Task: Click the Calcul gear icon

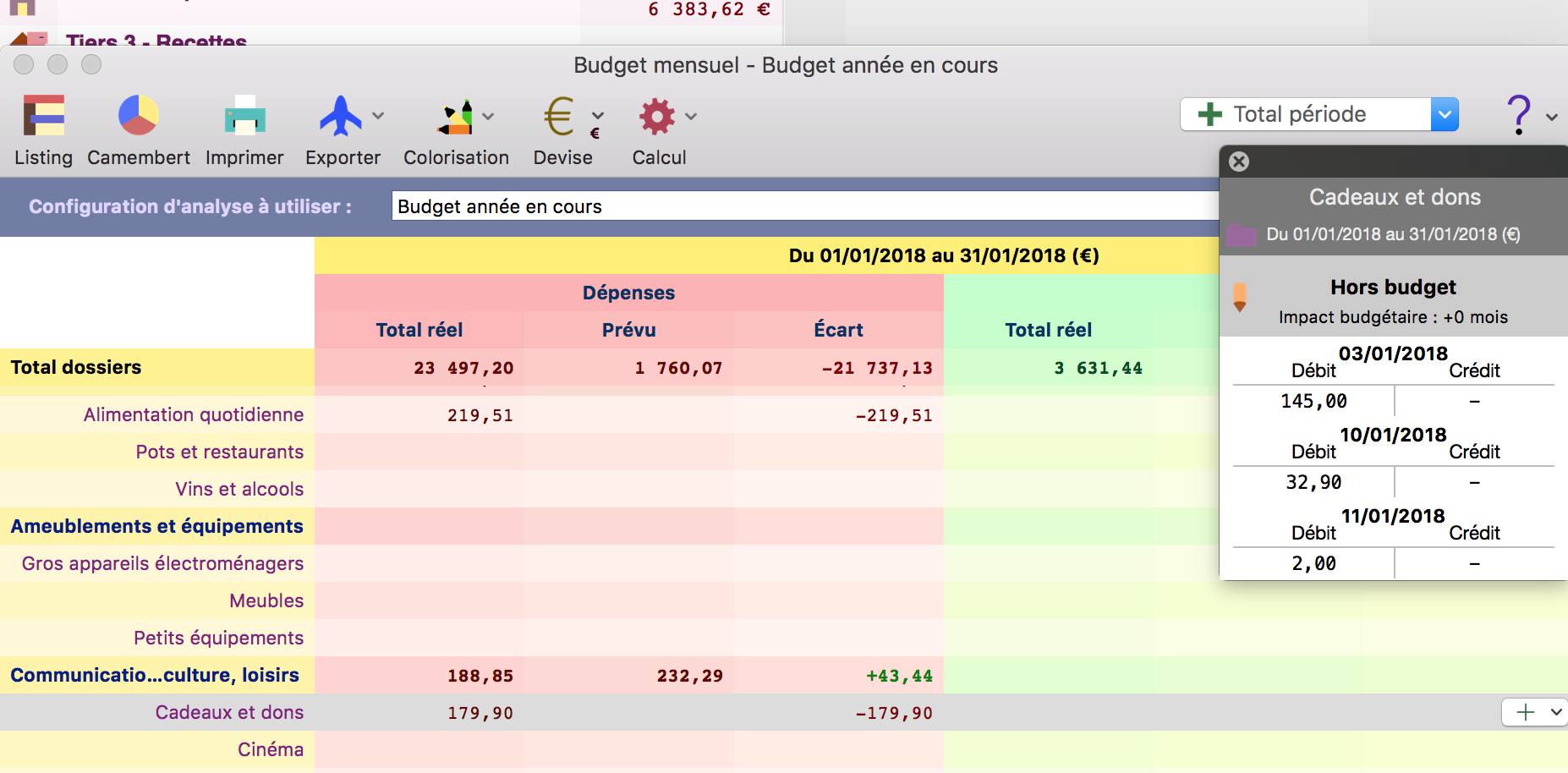Action: point(657,117)
